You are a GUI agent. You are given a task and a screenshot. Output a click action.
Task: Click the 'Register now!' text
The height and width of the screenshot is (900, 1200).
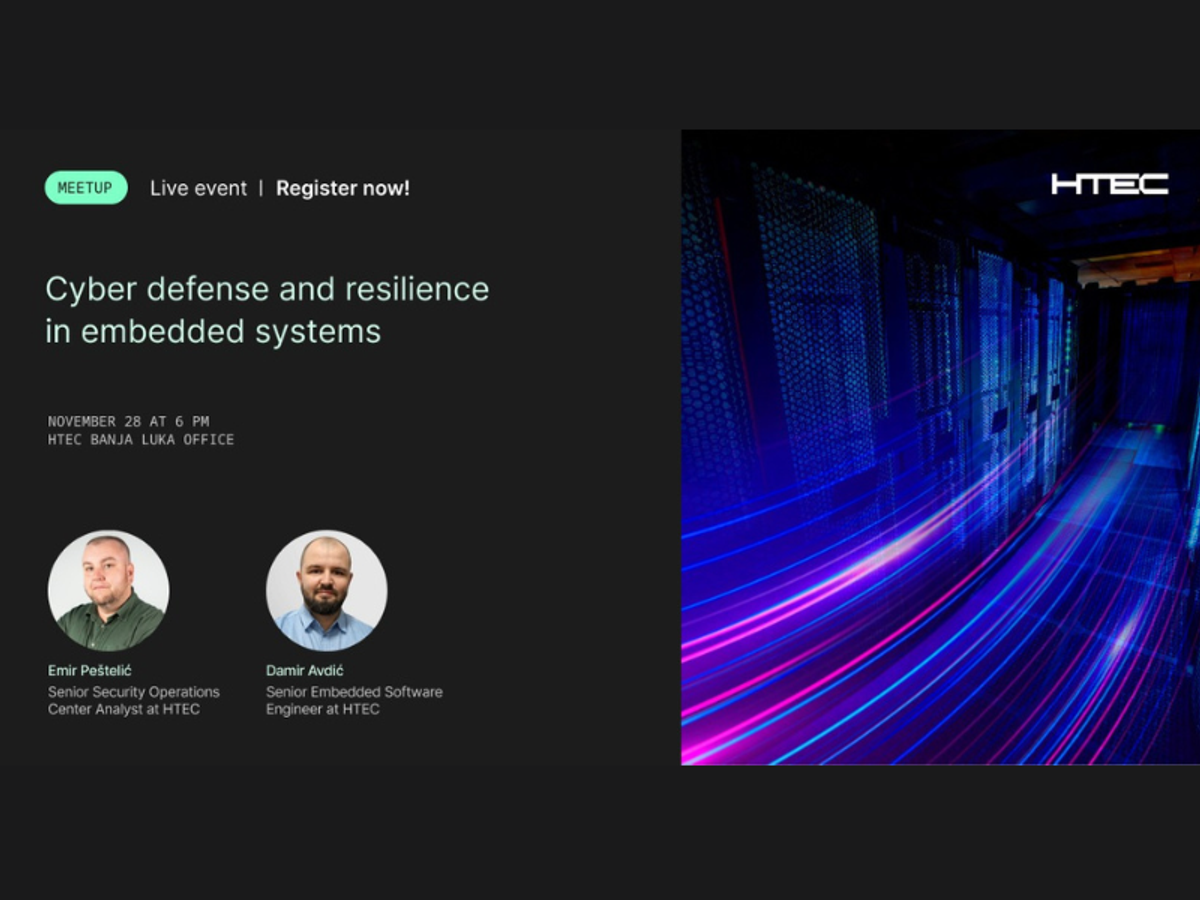pos(343,188)
